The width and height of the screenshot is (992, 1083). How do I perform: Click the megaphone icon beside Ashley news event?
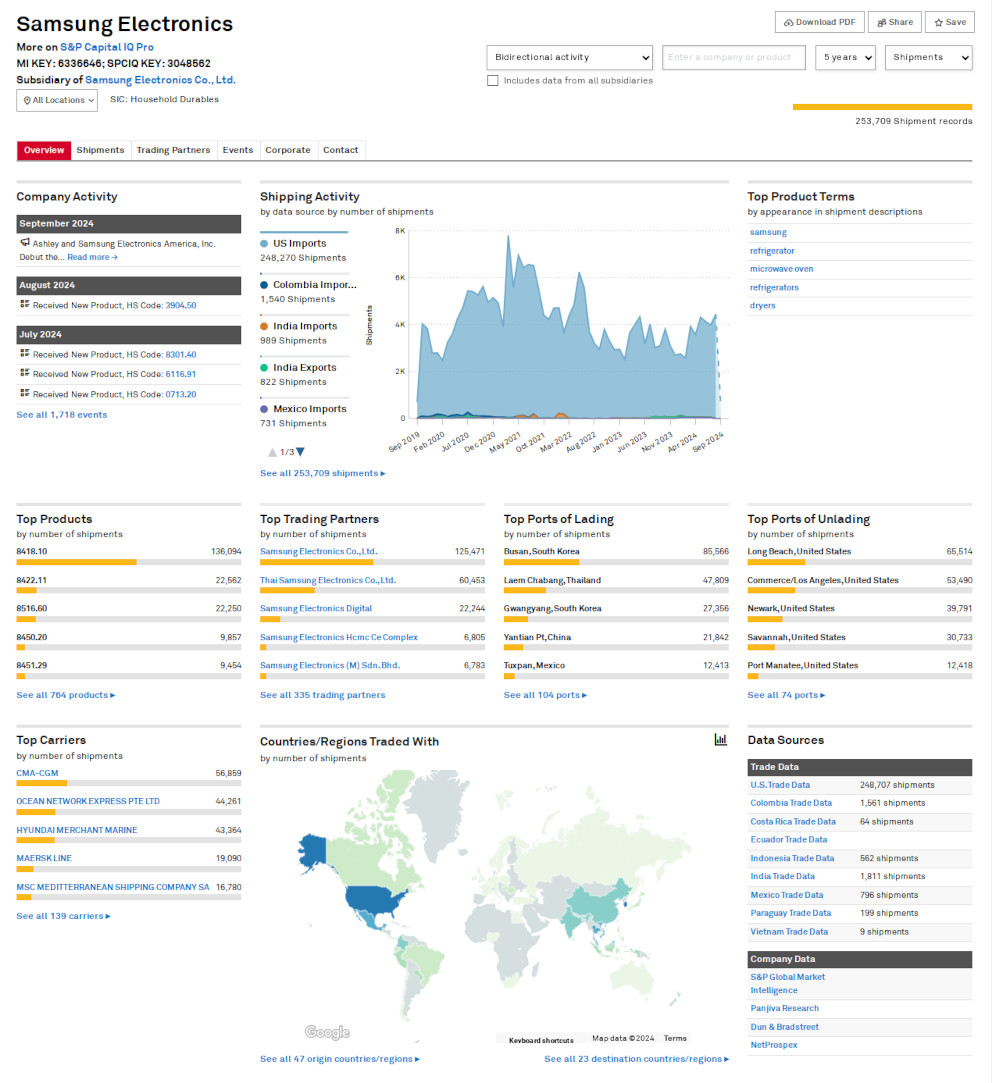[23, 243]
